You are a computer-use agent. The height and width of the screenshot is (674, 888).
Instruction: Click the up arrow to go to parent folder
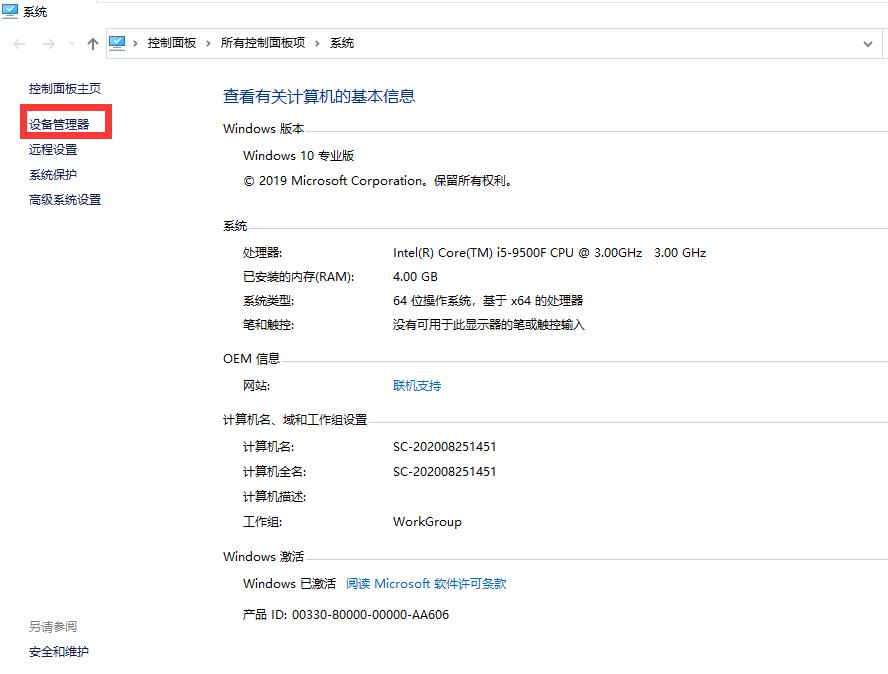coord(92,43)
